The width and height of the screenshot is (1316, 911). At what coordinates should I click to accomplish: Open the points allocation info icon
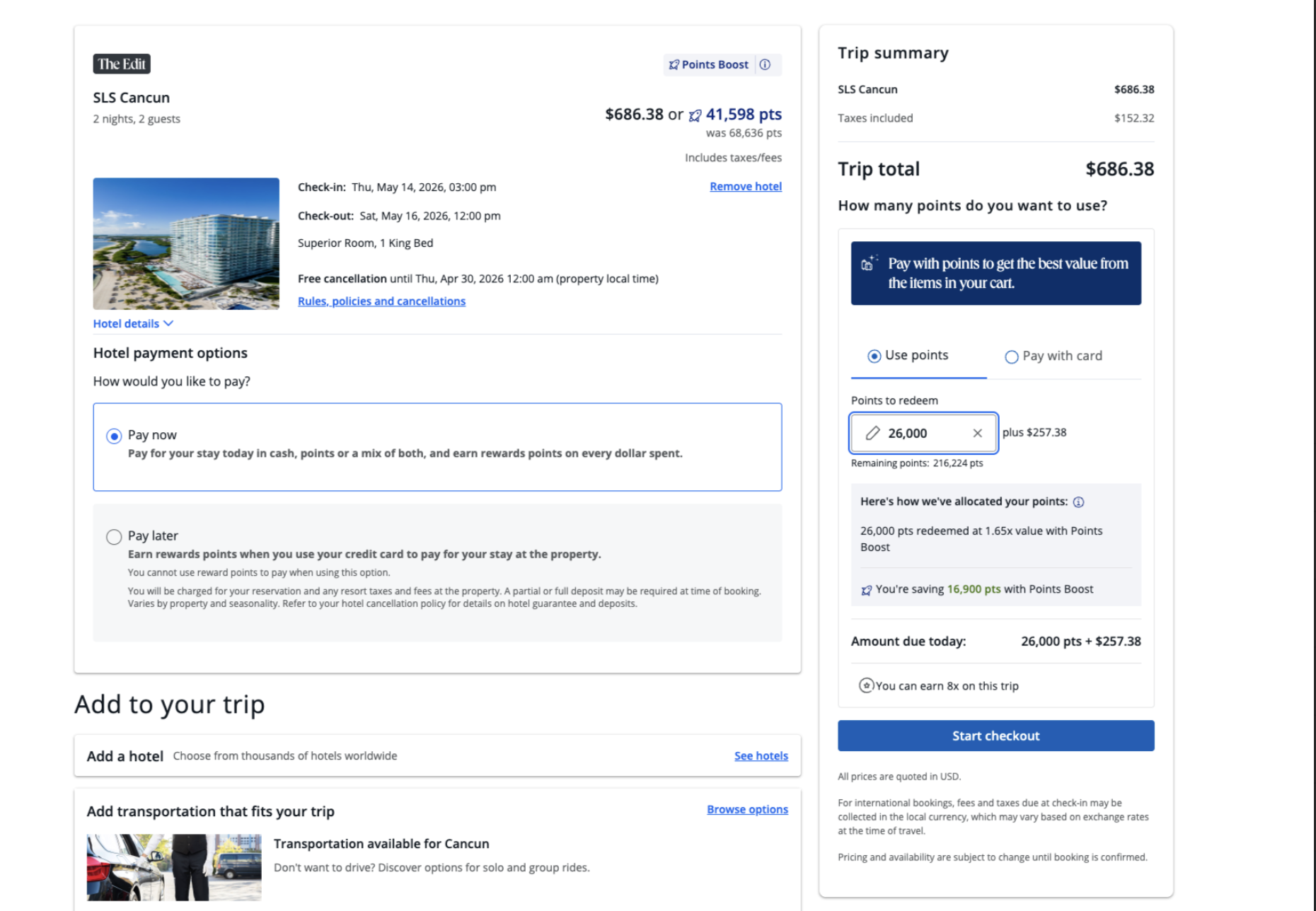[1078, 502]
